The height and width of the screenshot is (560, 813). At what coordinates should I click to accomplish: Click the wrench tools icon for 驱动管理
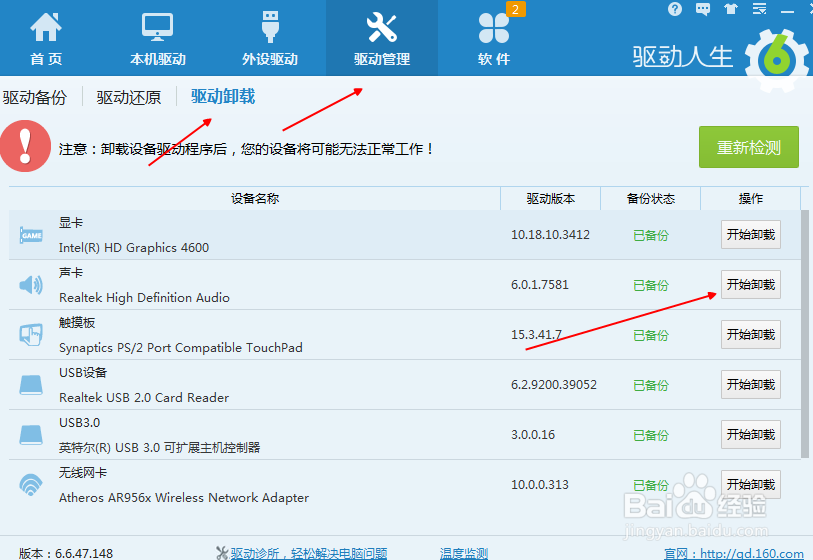pos(382,27)
